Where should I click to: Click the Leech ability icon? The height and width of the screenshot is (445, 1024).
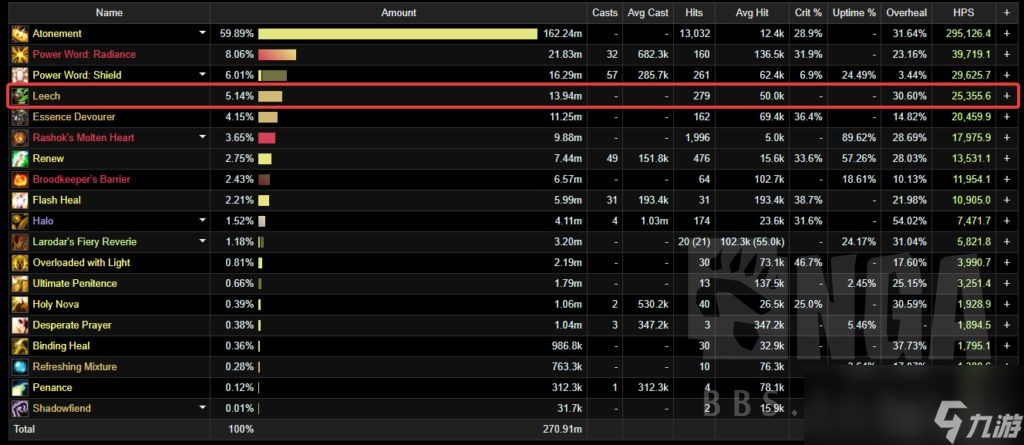coord(20,96)
